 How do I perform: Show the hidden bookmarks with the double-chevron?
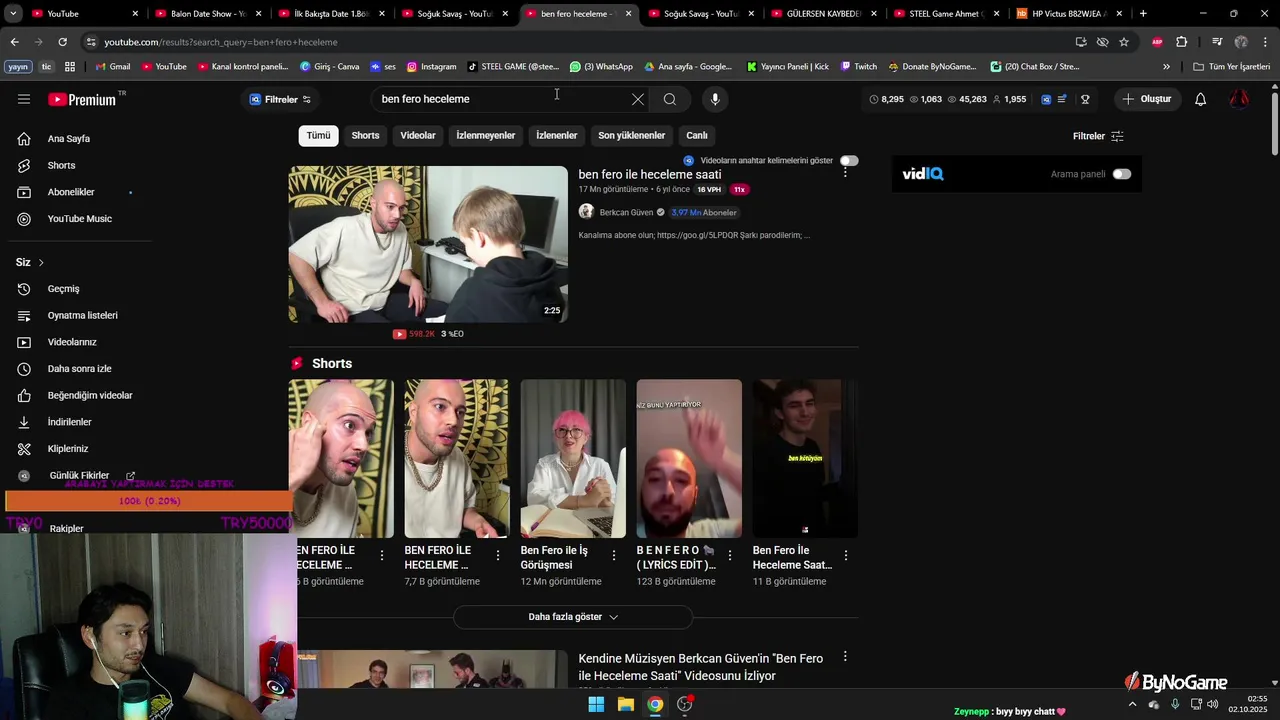coord(1166,67)
